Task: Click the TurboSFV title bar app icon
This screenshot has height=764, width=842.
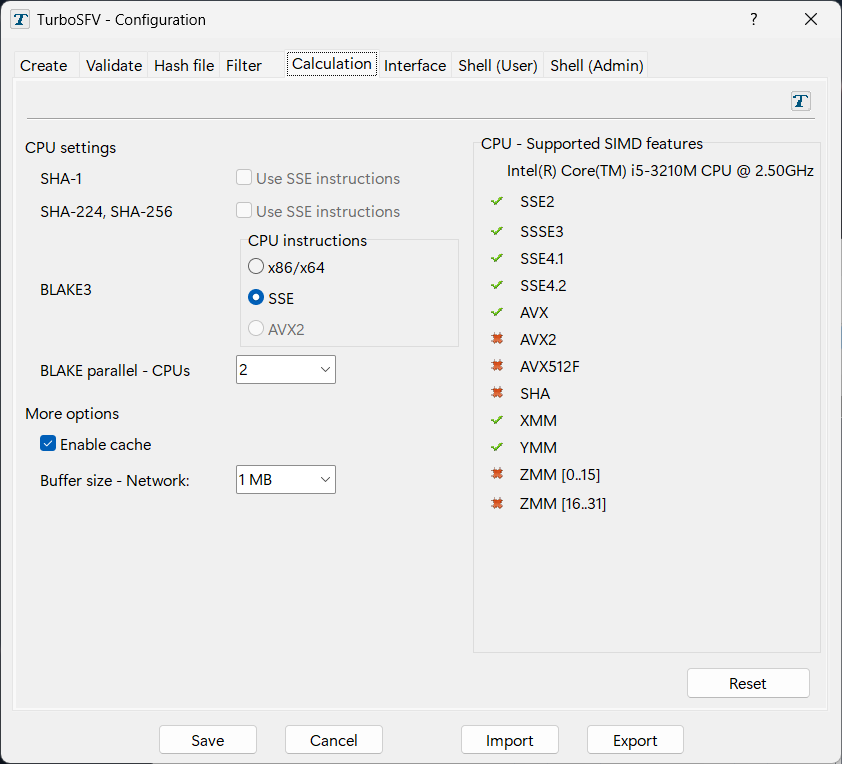Action: point(20,20)
